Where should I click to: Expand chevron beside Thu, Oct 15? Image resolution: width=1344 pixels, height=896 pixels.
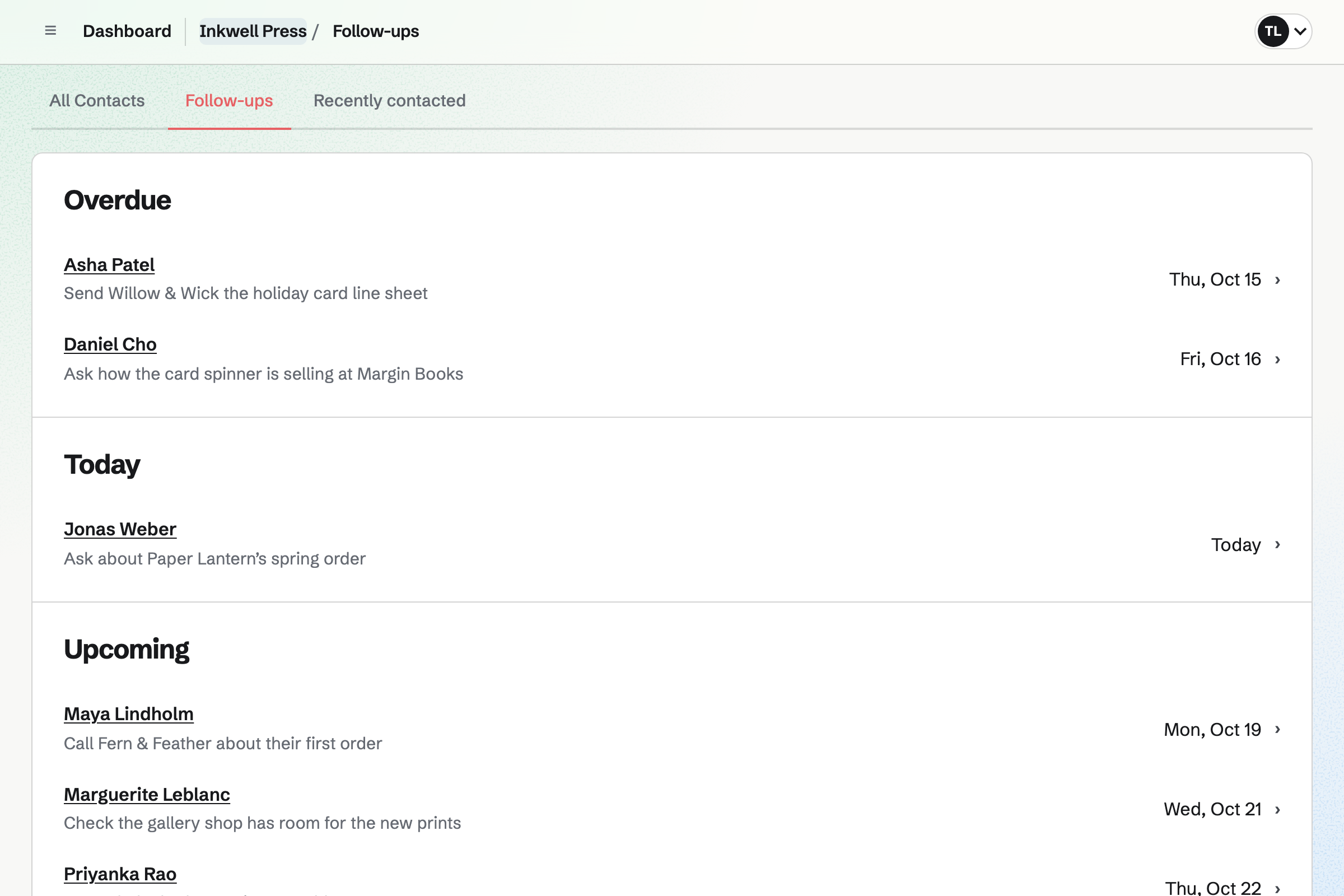pyautogui.click(x=1278, y=280)
